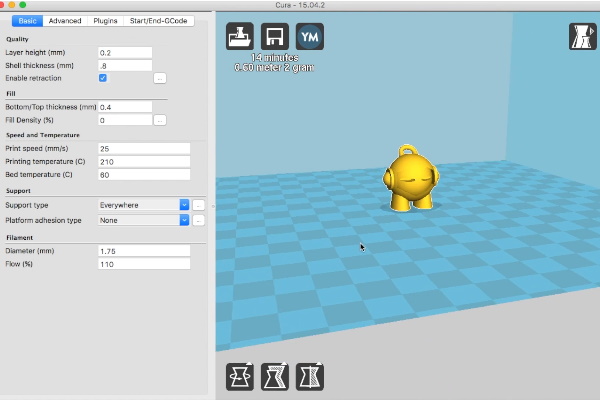The width and height of the screenshot is (600, 400).
Task: Expand the Platform adhesion type dropdown
Action: 144,220
